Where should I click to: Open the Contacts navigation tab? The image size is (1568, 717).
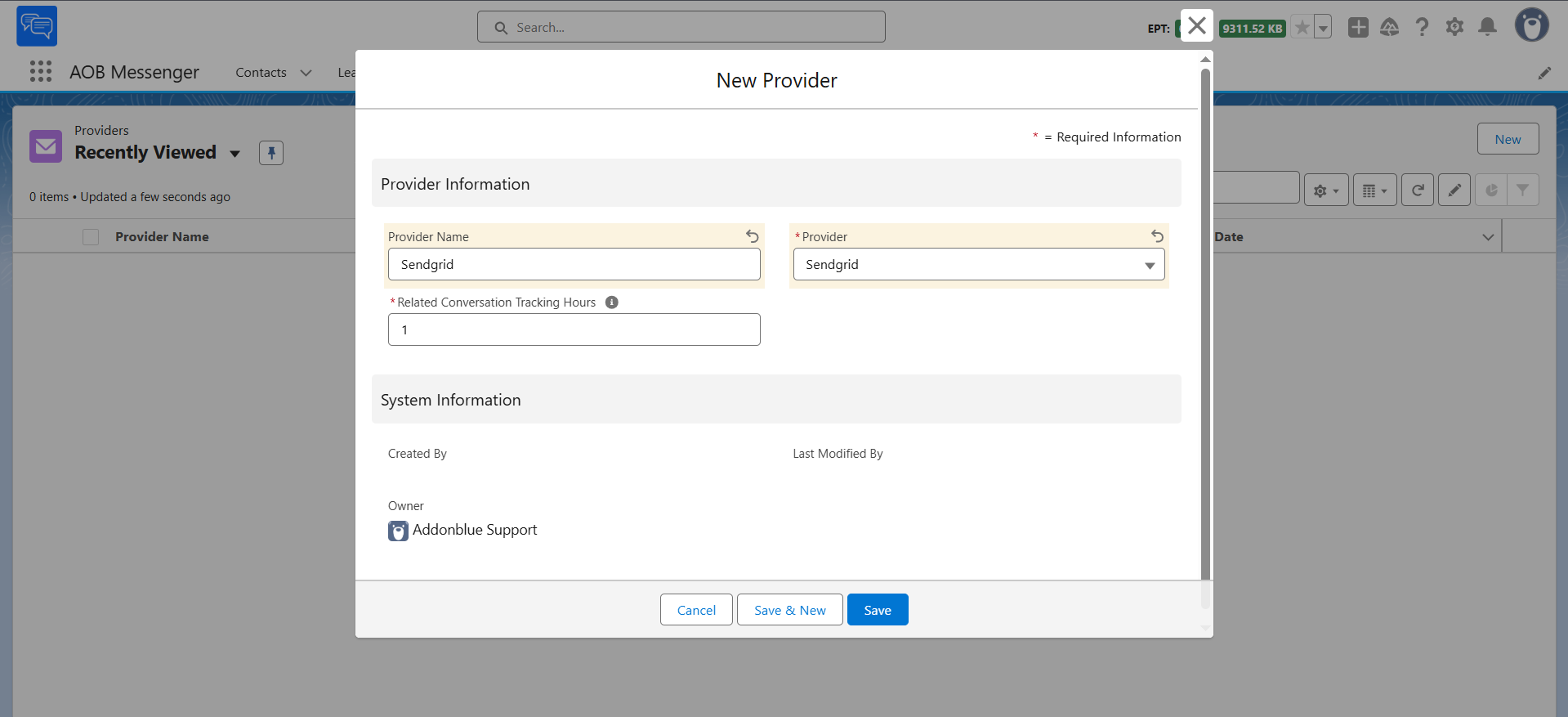pos(261,73)
